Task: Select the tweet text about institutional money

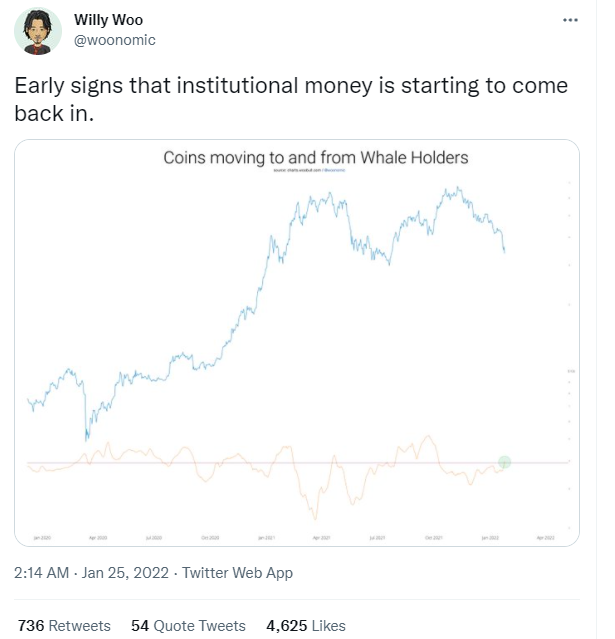Action: click(290, 98)
